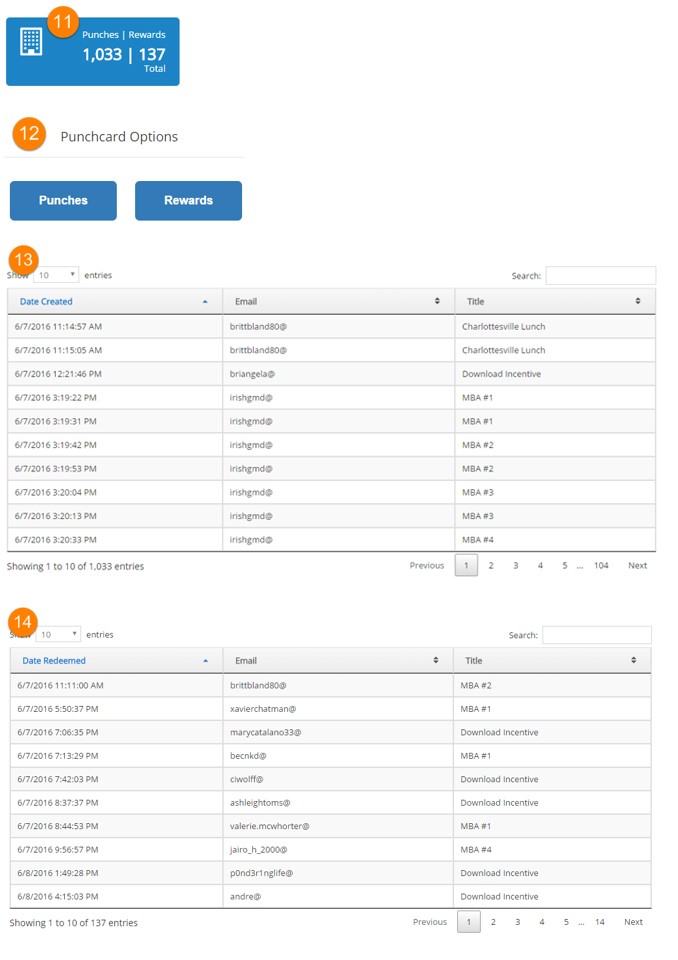Click Showing 1 to 10 of 1,033 entries
The width and height of the screenshot is (678, 960).
(x=75, y=566)
